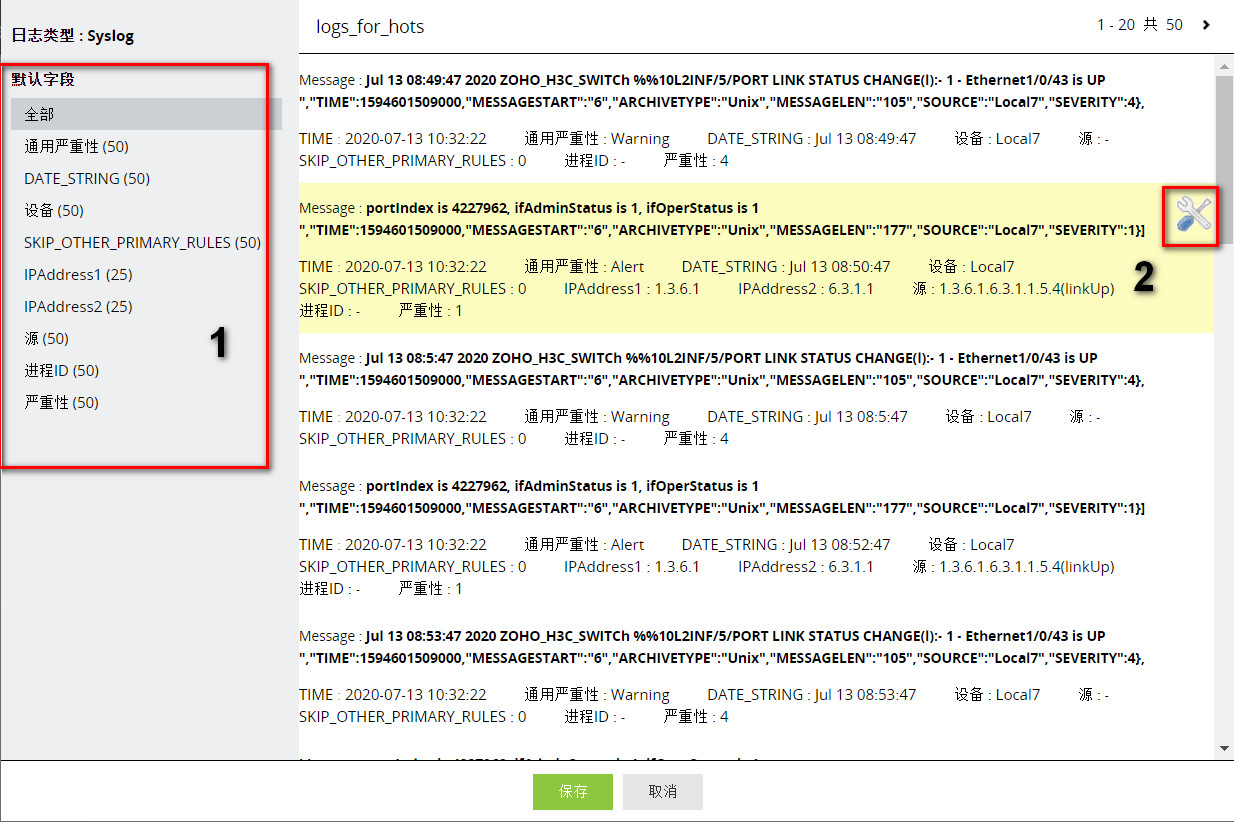Select first log message Jul 13 08:49:47

722,90
